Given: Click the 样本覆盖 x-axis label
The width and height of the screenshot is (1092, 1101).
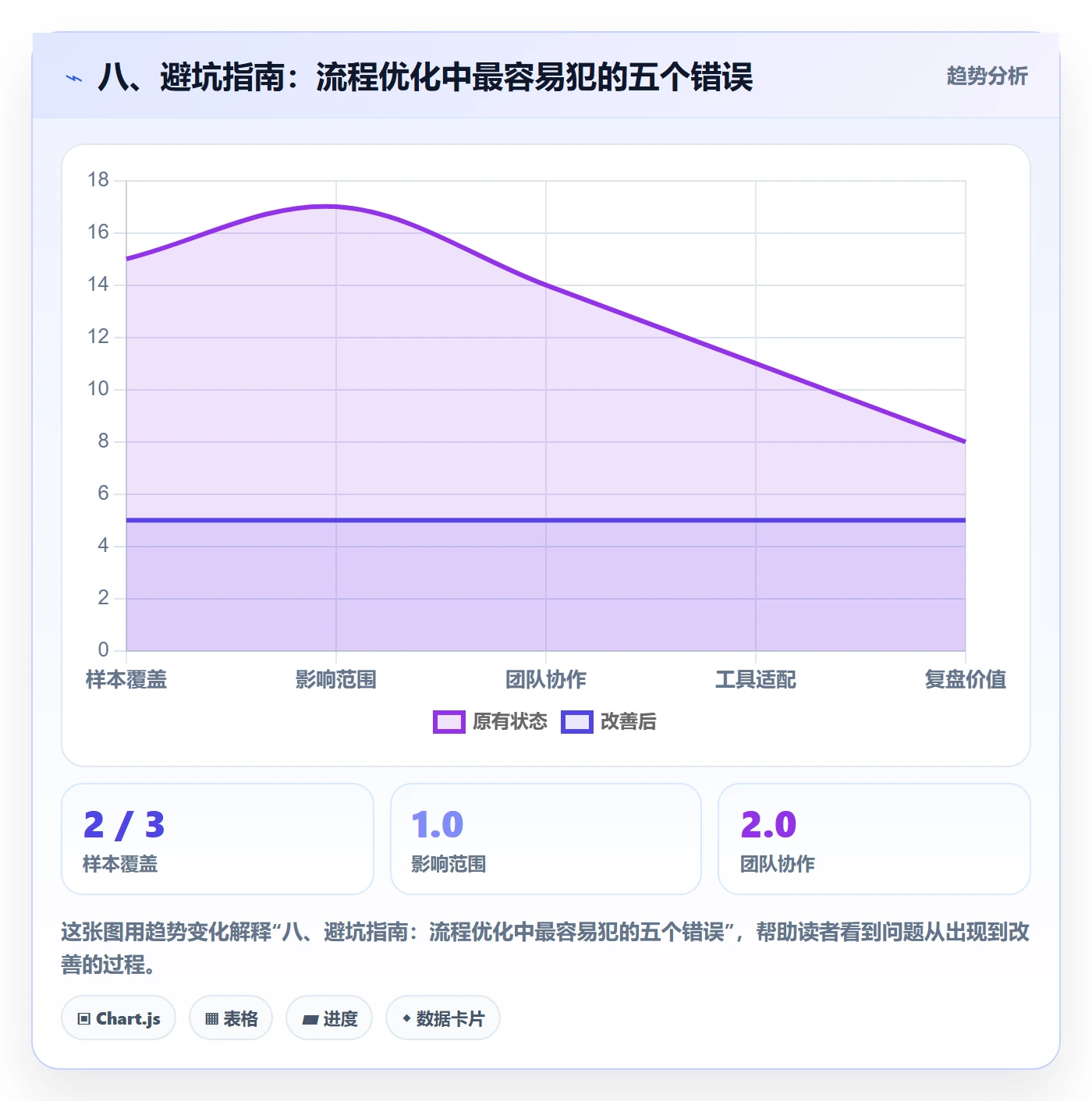Looking at the screenshot, I should [x=126, y=680].
